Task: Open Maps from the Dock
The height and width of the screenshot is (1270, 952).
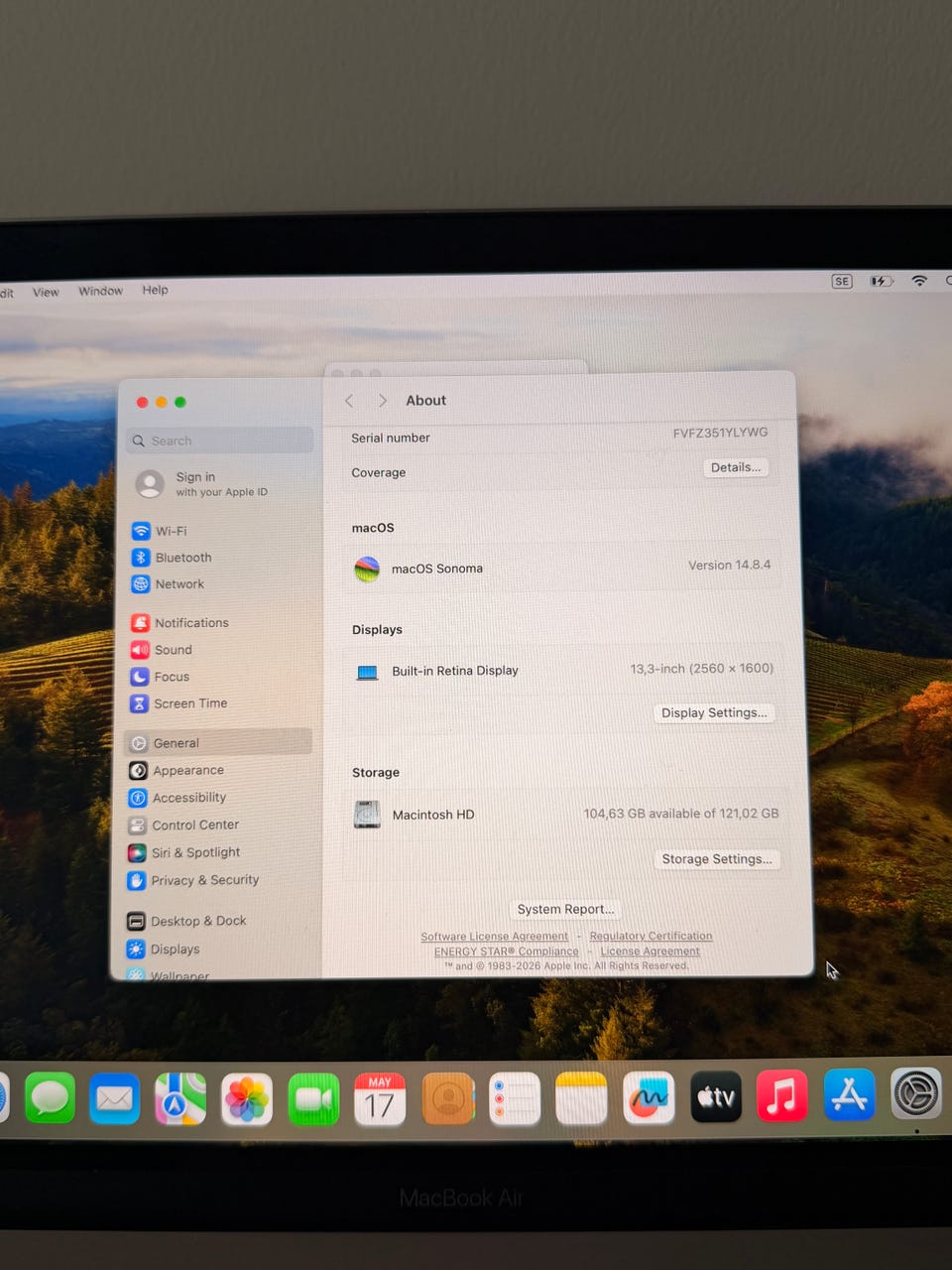Action: (180, 1099)
